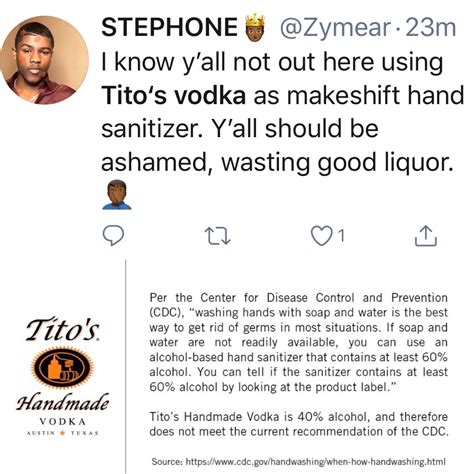Click the Handmade script text in logo

coord(63,402)
